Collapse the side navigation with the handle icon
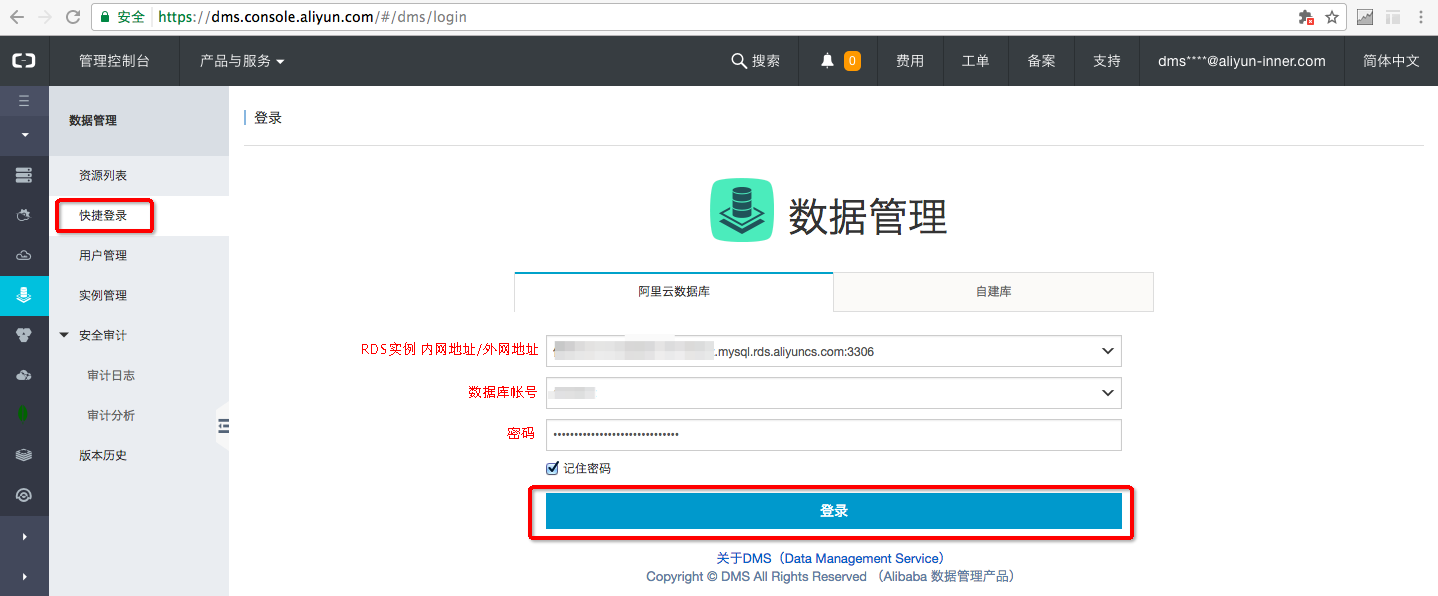 [223, 426]
